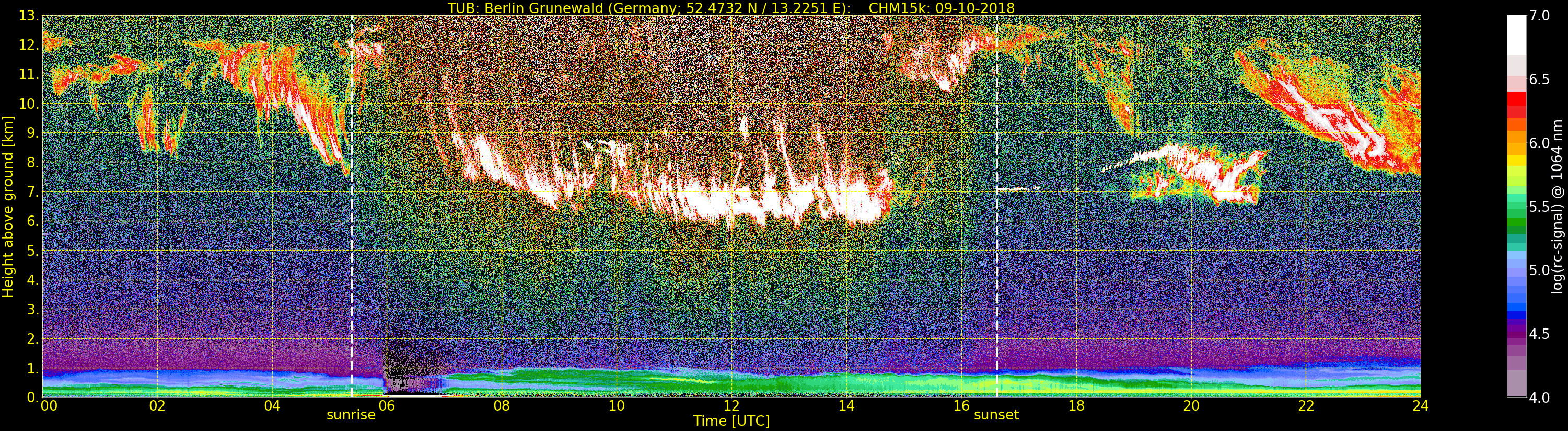The image size is (1568, 431).
Task: Select colorbar tick value "5.0"
Action: 1539,270
